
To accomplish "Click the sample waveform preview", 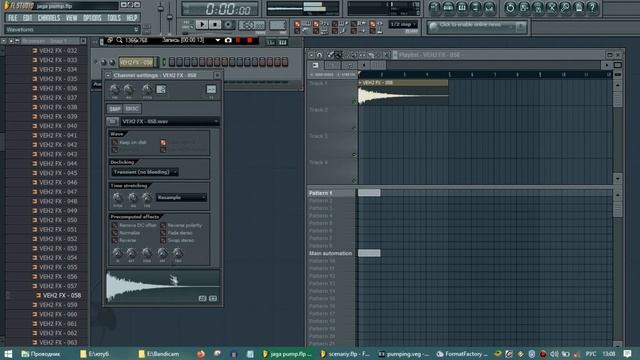I will pyautogui.click(x=163, y=286).
